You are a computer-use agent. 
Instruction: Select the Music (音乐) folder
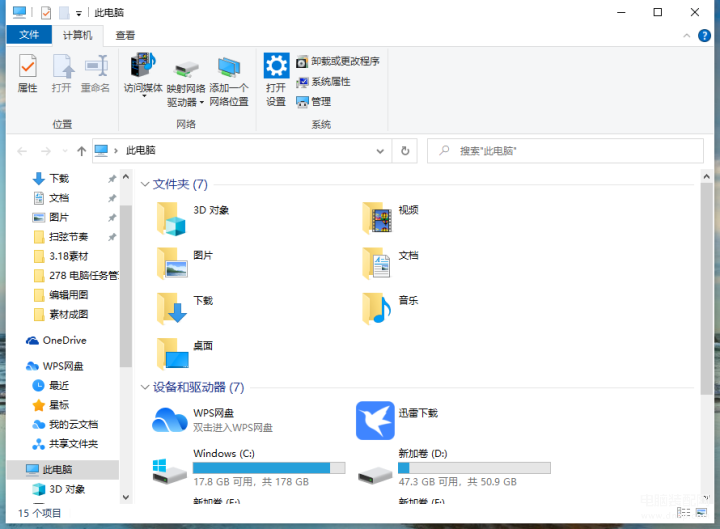point(390,309)
